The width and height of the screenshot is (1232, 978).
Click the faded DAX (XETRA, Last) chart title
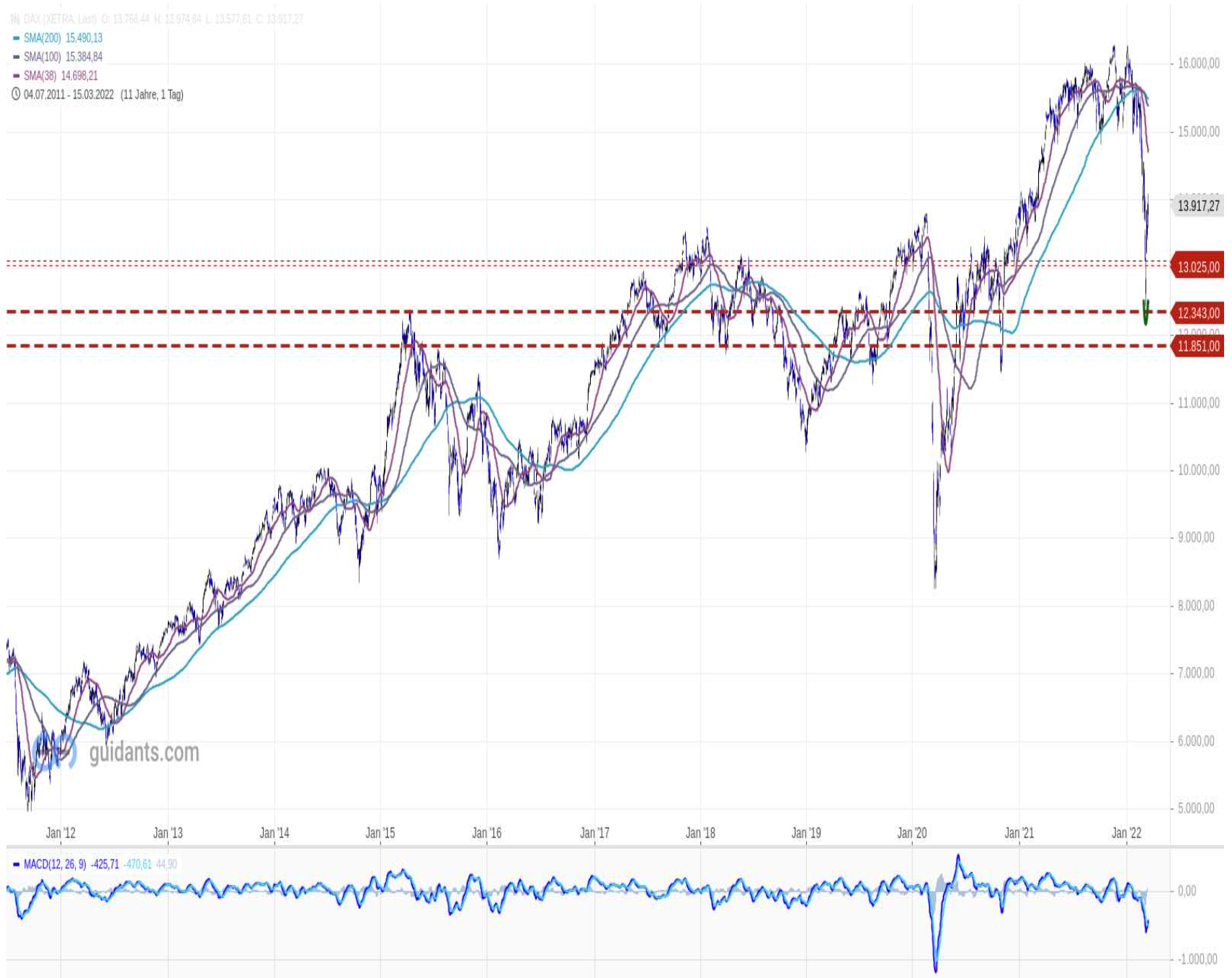(61, 19)
